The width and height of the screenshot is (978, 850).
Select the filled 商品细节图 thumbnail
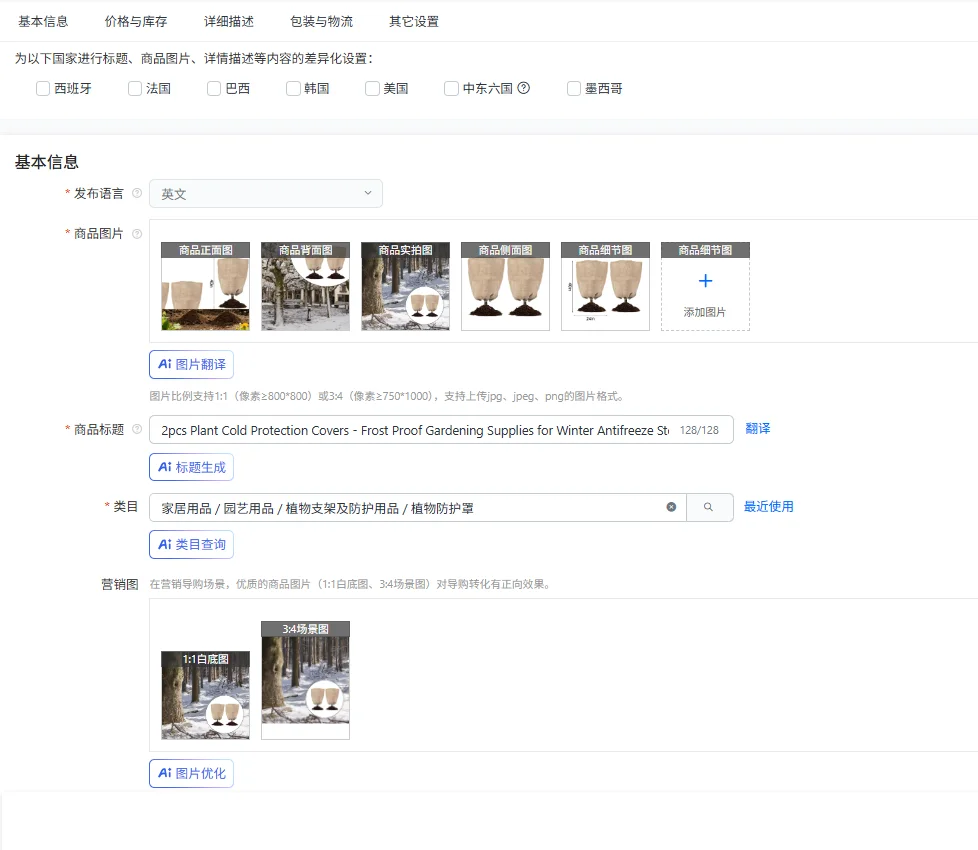(605, 286)
